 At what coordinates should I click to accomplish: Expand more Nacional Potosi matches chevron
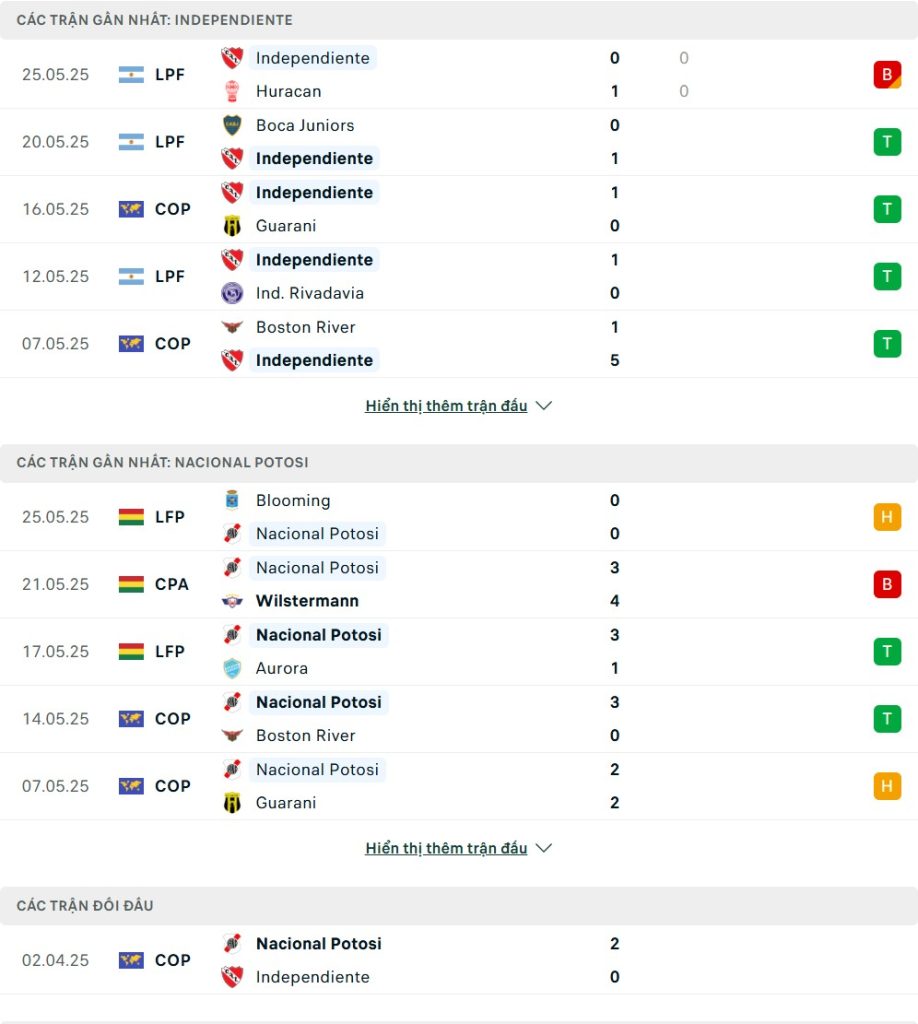(544, 848)
